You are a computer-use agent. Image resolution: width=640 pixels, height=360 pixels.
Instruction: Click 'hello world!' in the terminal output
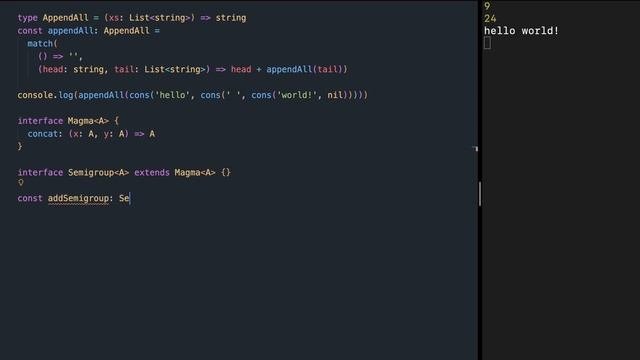(521, 31)
